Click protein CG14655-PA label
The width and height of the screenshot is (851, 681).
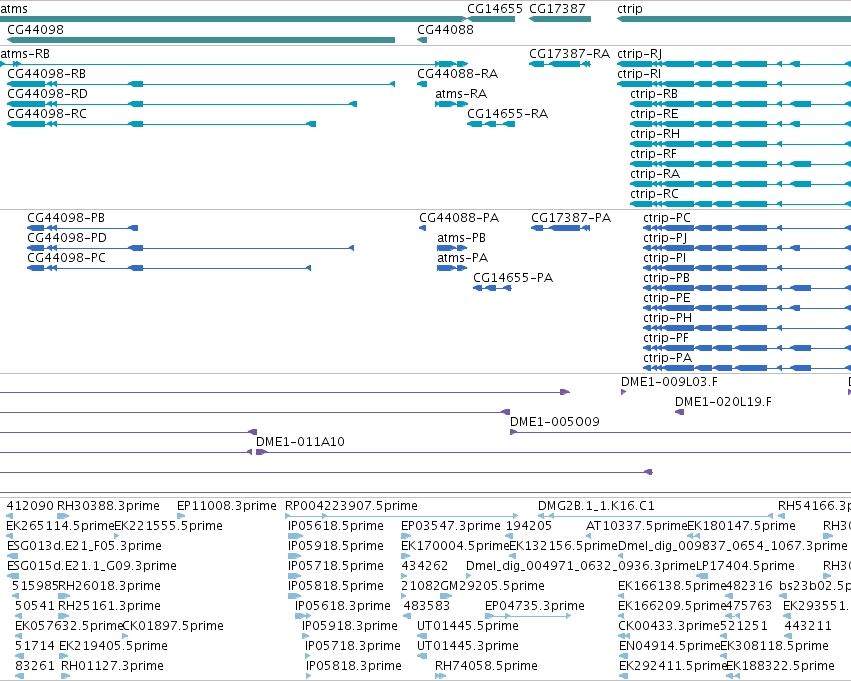click(513, 278)
